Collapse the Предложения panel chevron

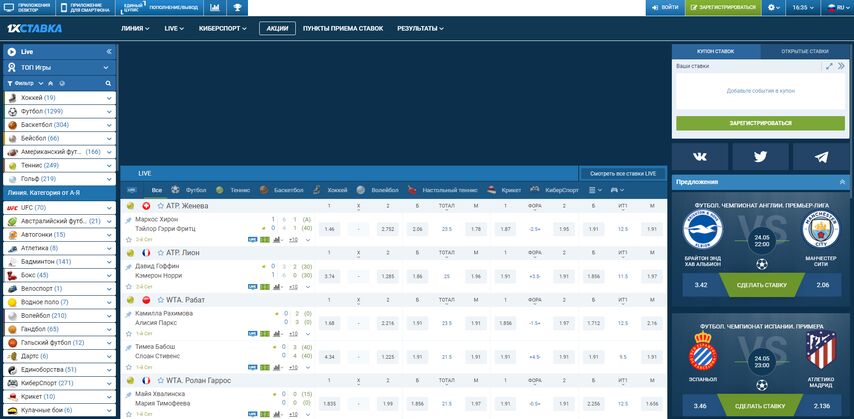(843, 182)
